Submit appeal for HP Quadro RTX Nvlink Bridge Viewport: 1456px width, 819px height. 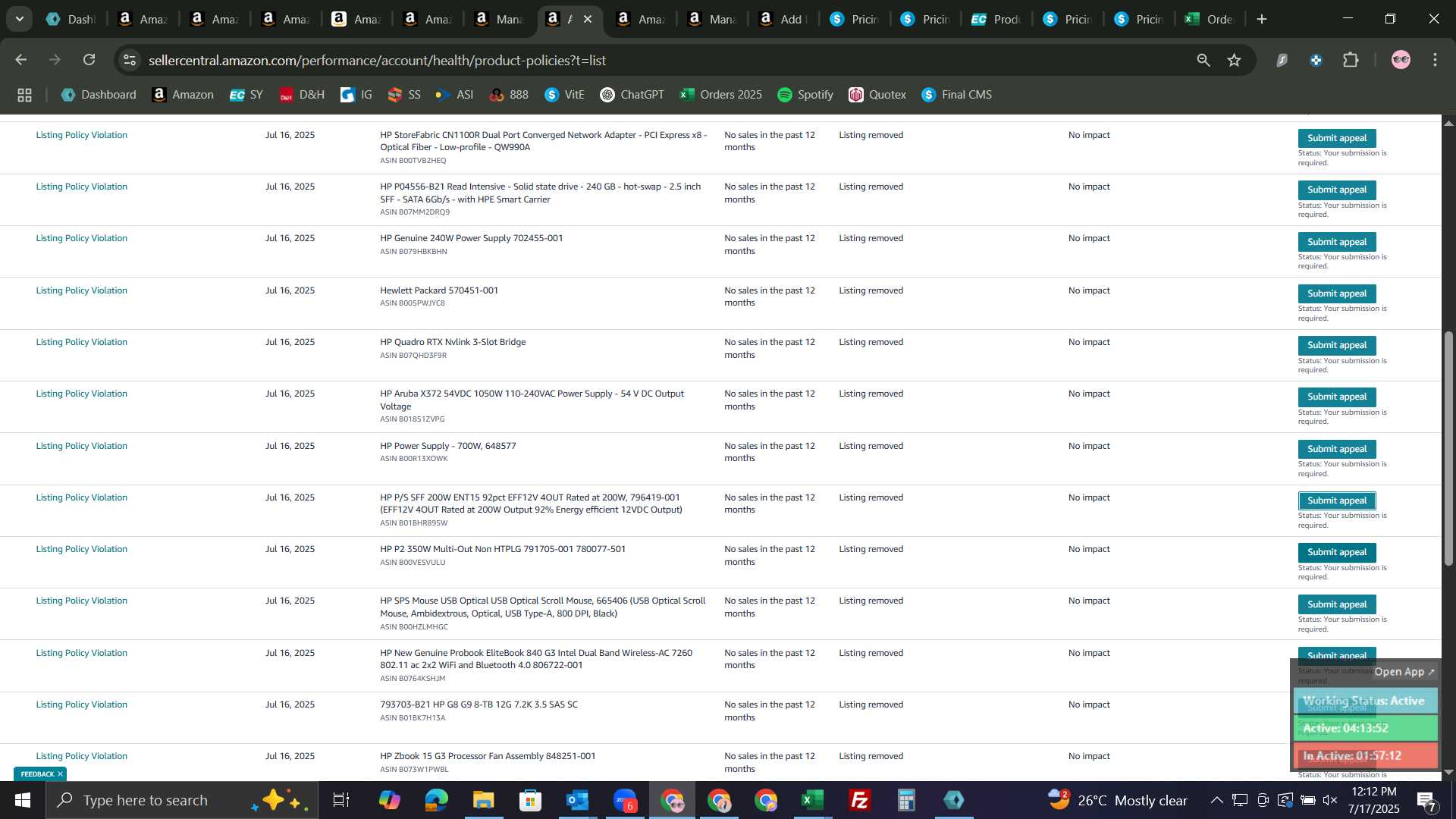click(x=1336, y=345)
